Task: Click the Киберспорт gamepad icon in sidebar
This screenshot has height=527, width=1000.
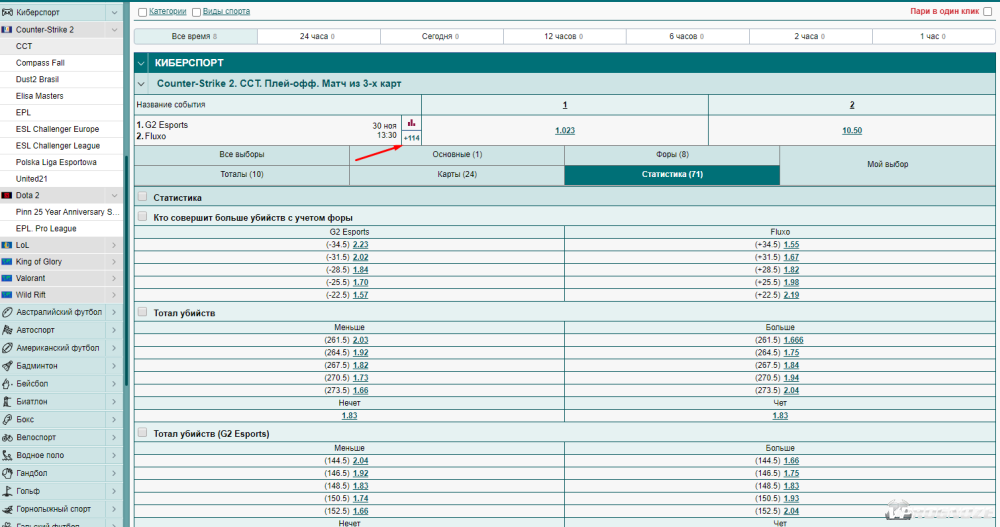Action: click(x=8, y=12)
